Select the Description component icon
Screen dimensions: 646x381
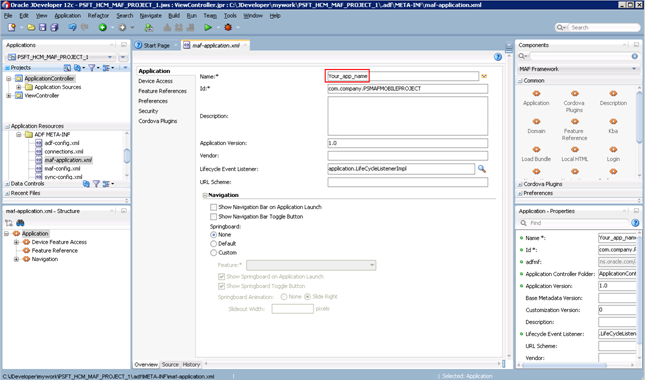click(x=613, y=93)
